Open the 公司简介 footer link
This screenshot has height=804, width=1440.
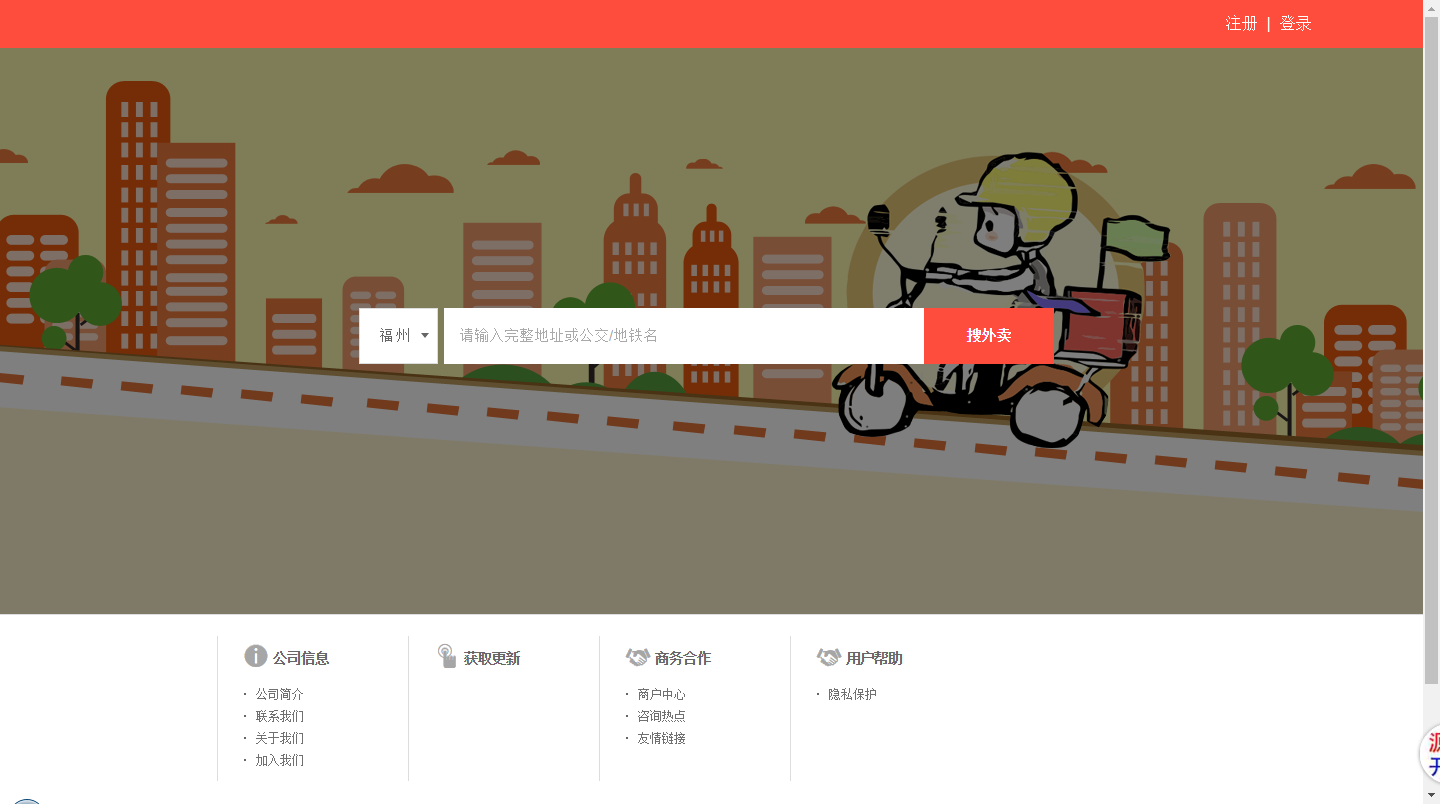(x=279, y=694)
